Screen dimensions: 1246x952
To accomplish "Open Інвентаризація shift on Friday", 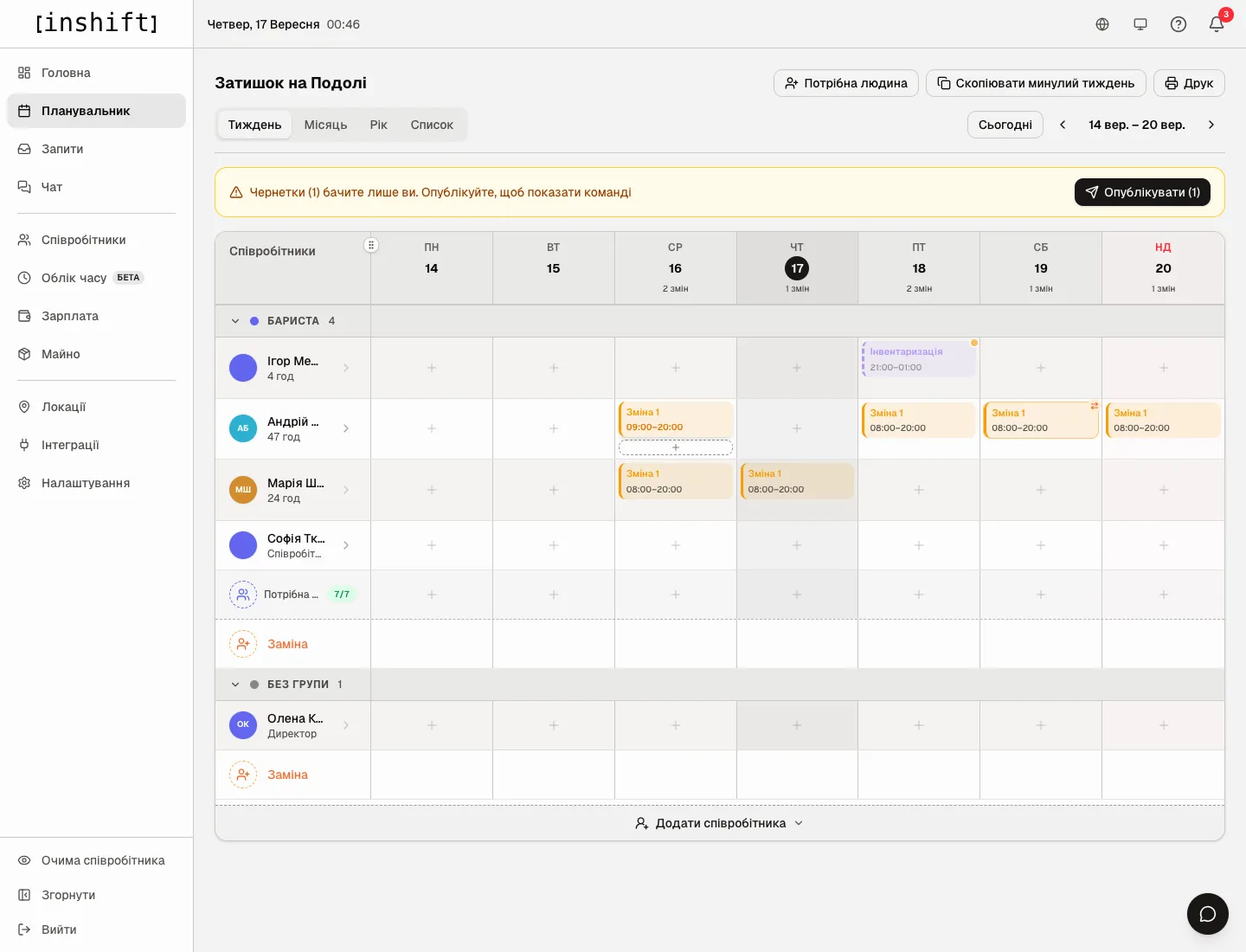I will pos(919,359).
